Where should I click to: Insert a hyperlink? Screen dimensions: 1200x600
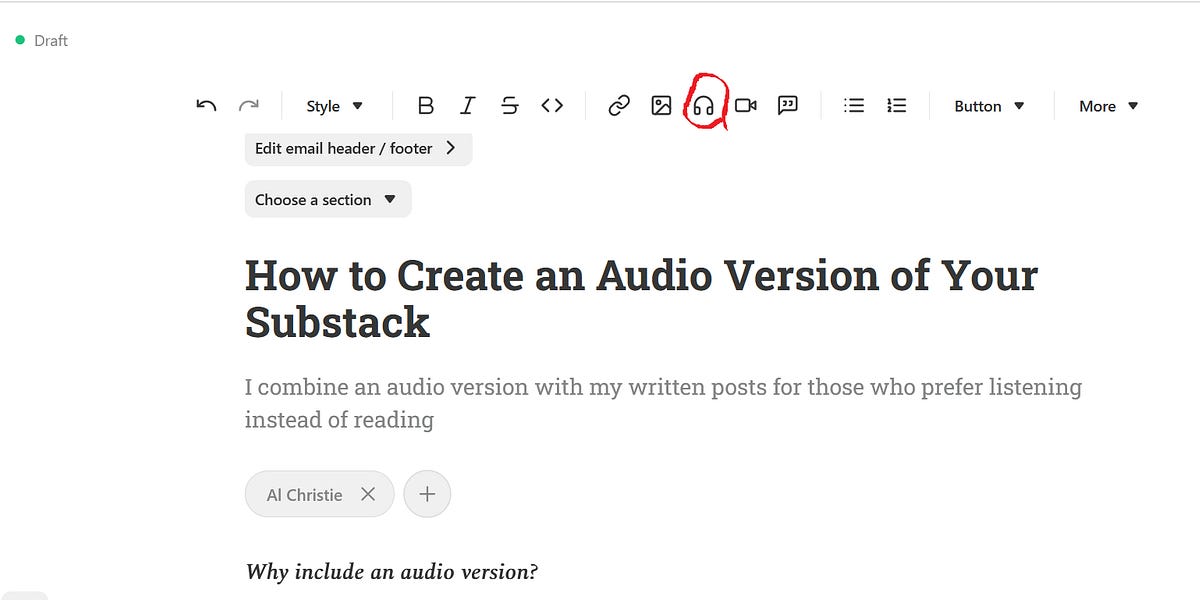click(x=618, y=105)
